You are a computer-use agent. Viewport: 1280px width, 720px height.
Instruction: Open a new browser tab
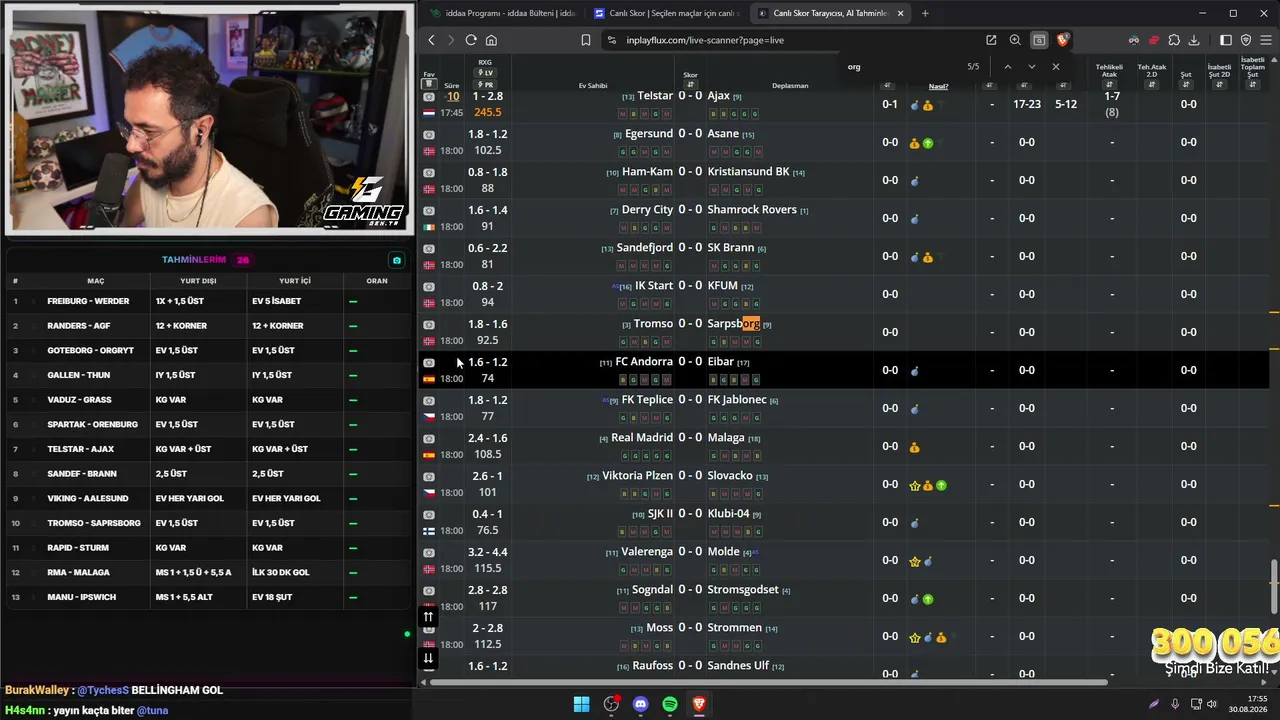click(x=925, y=13)
